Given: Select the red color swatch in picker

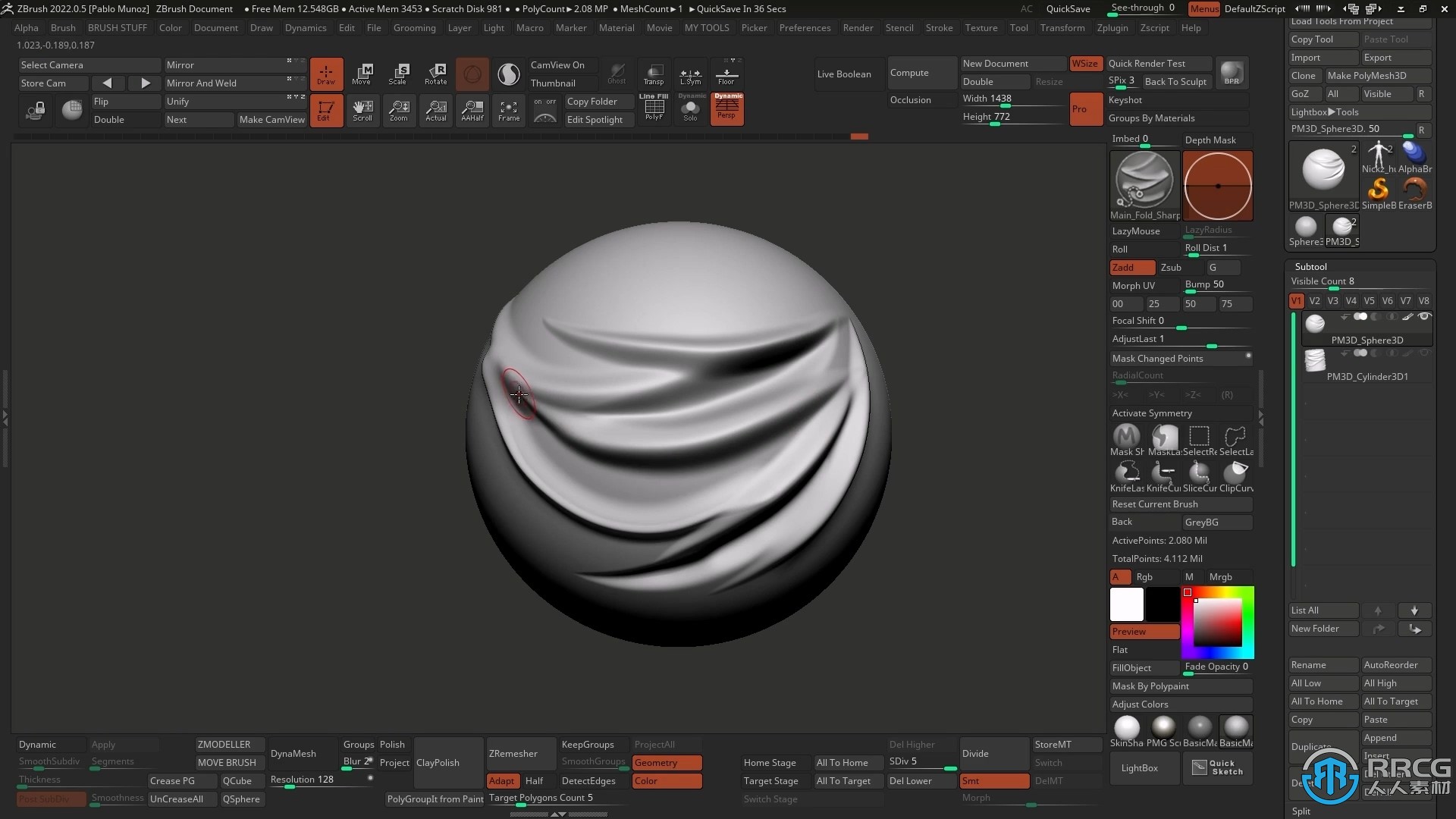Looking at the screenshot, I should tap(1189, 592).
